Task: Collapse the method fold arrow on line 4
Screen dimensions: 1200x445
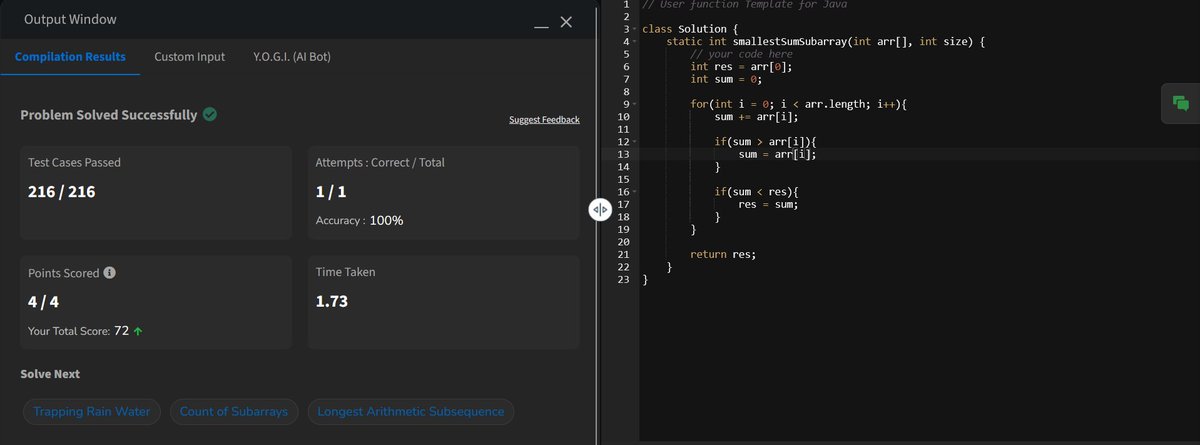Action: coord(634,42)
